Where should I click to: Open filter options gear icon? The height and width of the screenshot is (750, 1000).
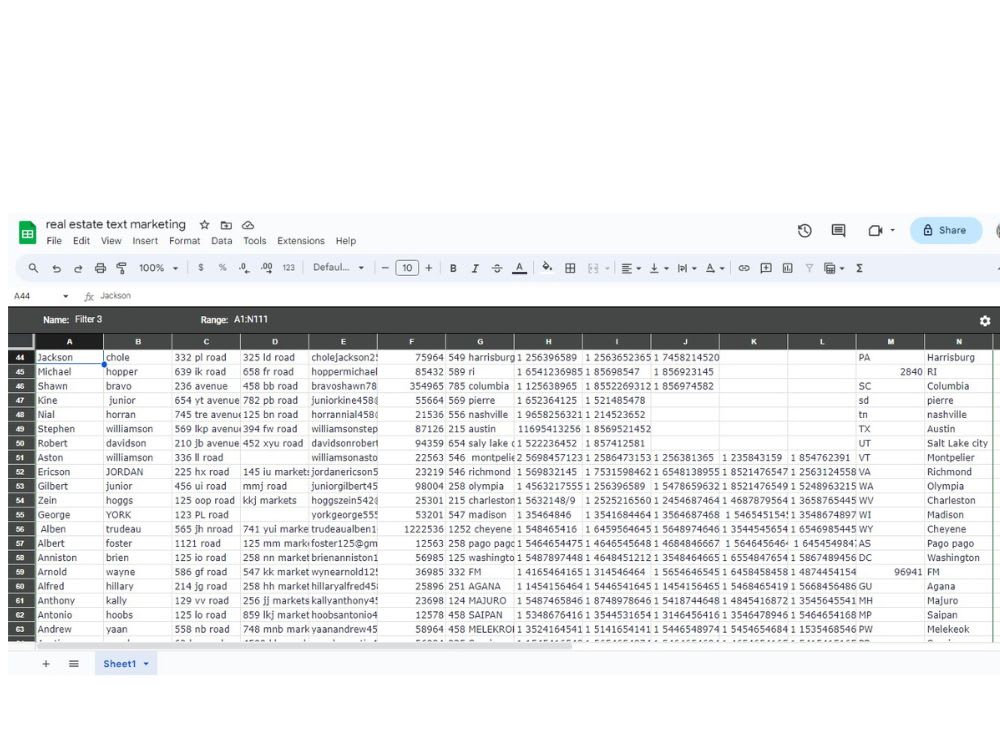coord(985,320)
